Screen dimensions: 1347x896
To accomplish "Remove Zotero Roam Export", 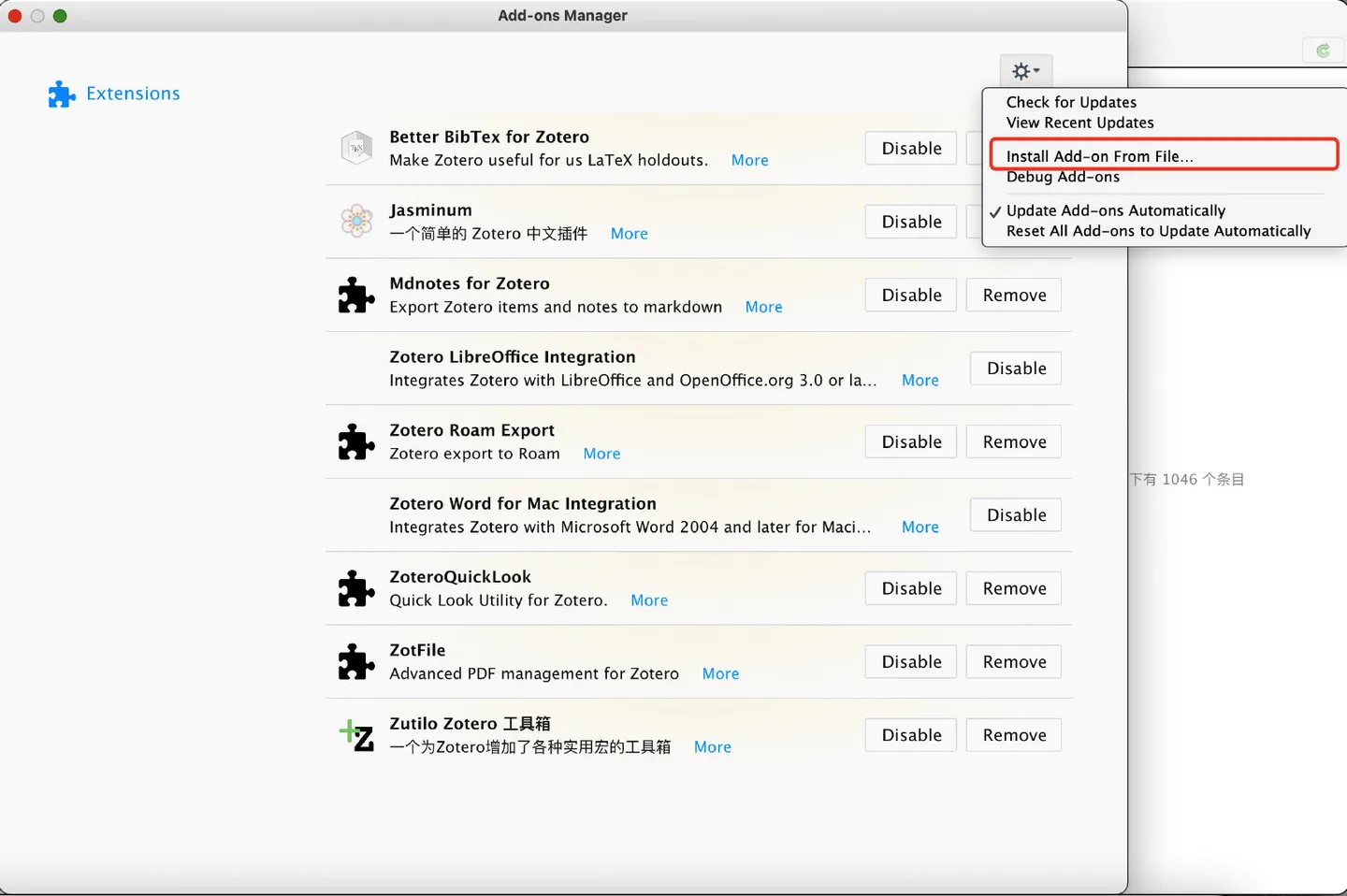I will (x=1014, y=441).
